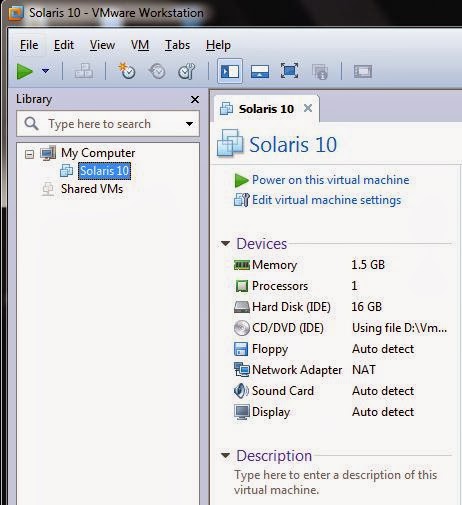The height and width of the screenshot is (505, 462).
Task: Click Edit virtual machine settings
Action: [326, 200]
